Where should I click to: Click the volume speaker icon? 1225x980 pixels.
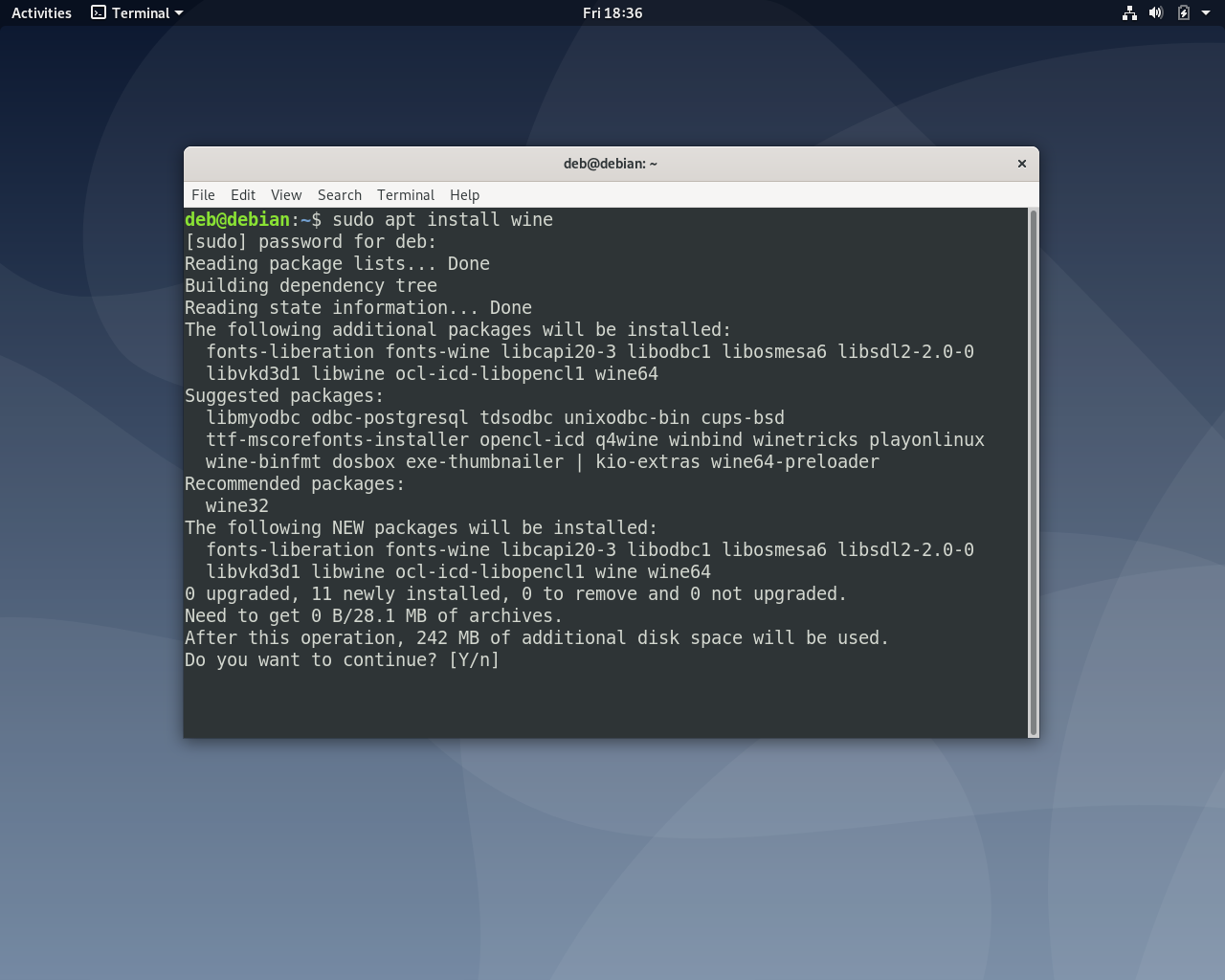pyautogui.click(x=1156, y=12)
